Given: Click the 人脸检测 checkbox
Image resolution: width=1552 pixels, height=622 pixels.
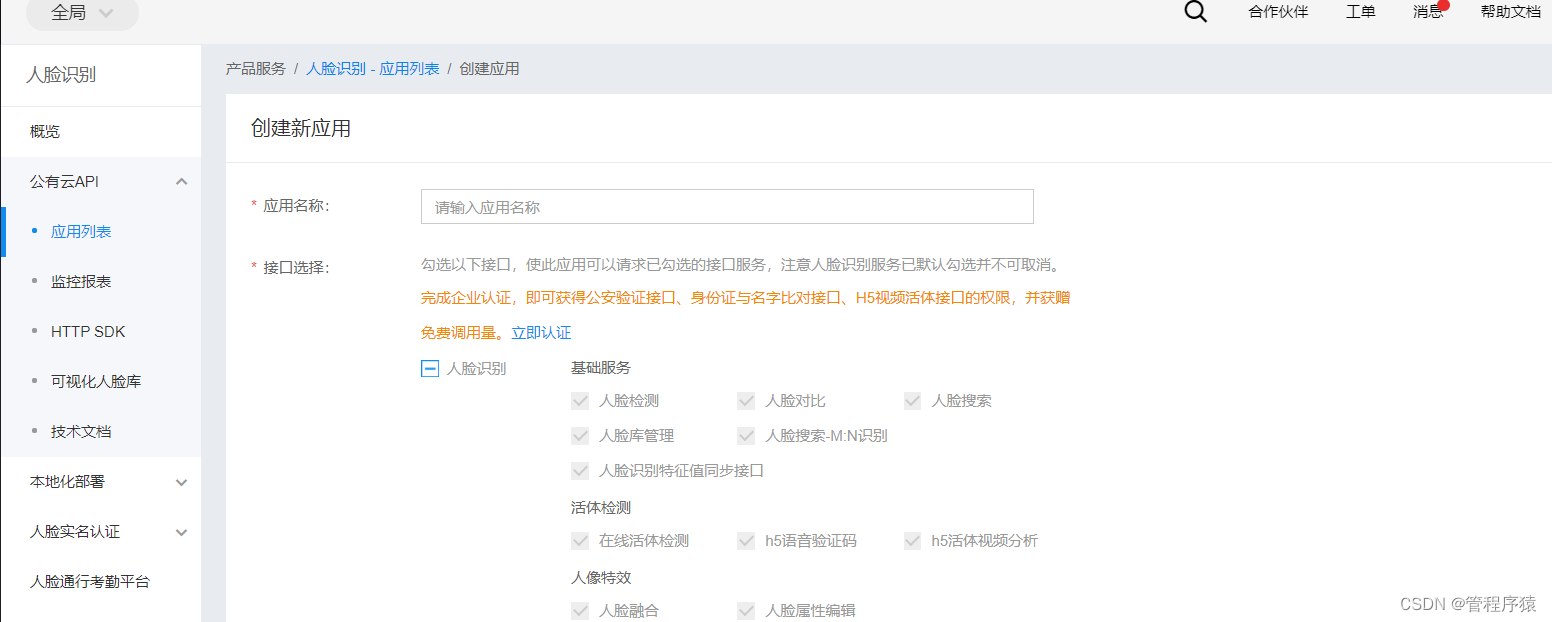Looking at the screenshot, I should 580,401.
